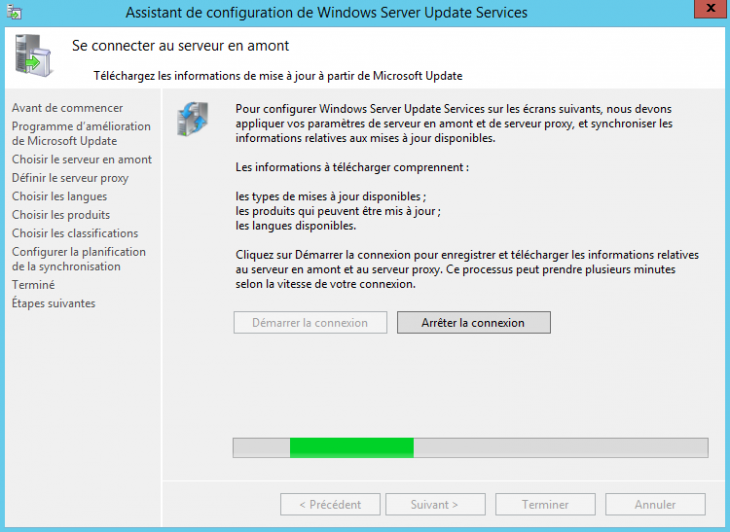Click the WSUS window title bar icon
This screenshot has width=730, height=532.
click(14, 12)
